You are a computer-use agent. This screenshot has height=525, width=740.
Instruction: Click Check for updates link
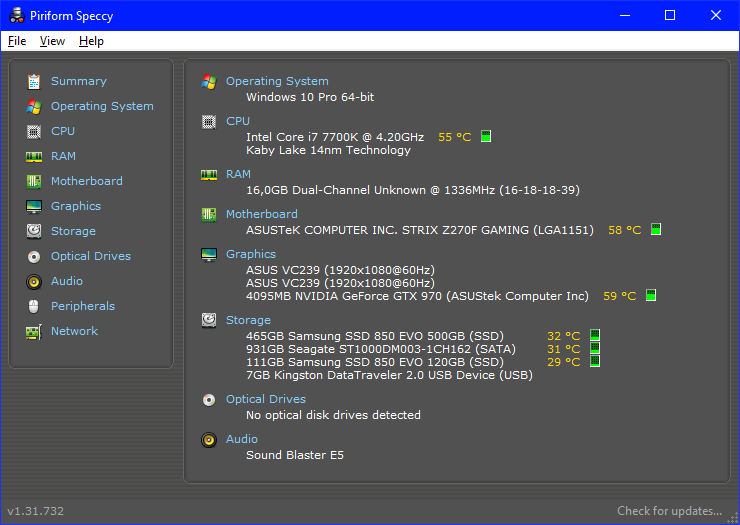tap(669, 511)
